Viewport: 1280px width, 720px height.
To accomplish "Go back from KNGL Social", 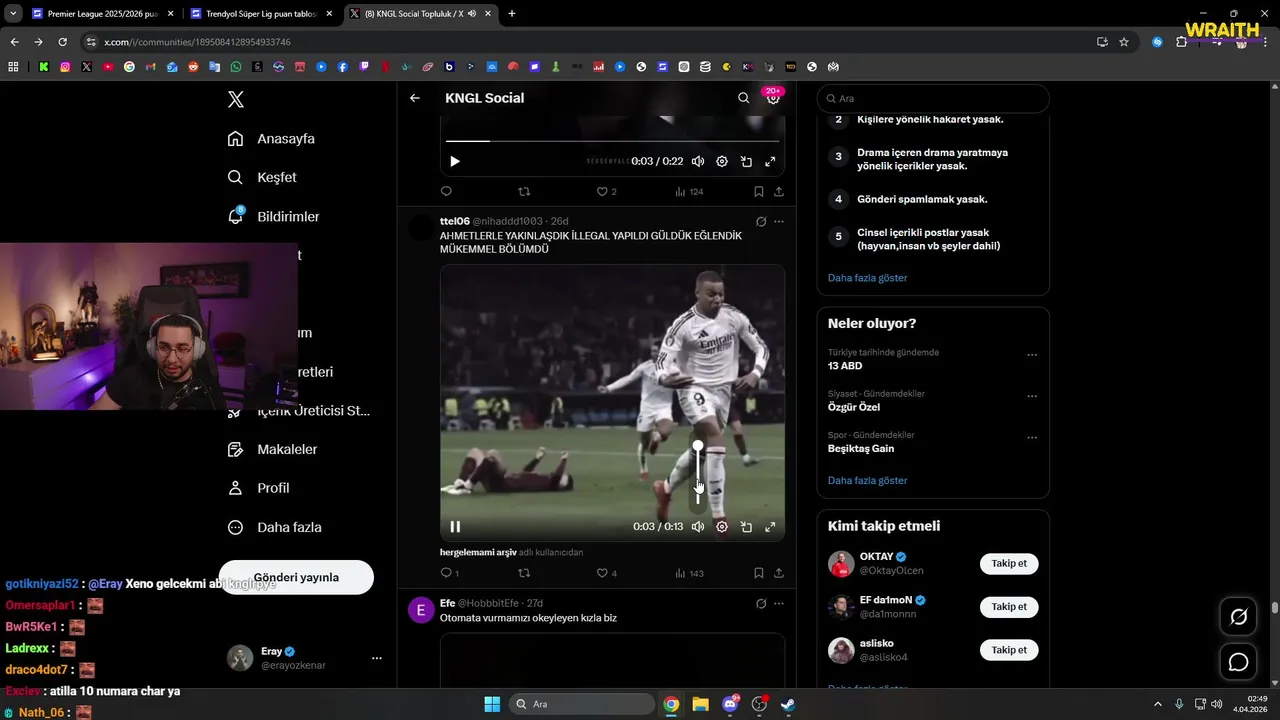I will point(415,98).
